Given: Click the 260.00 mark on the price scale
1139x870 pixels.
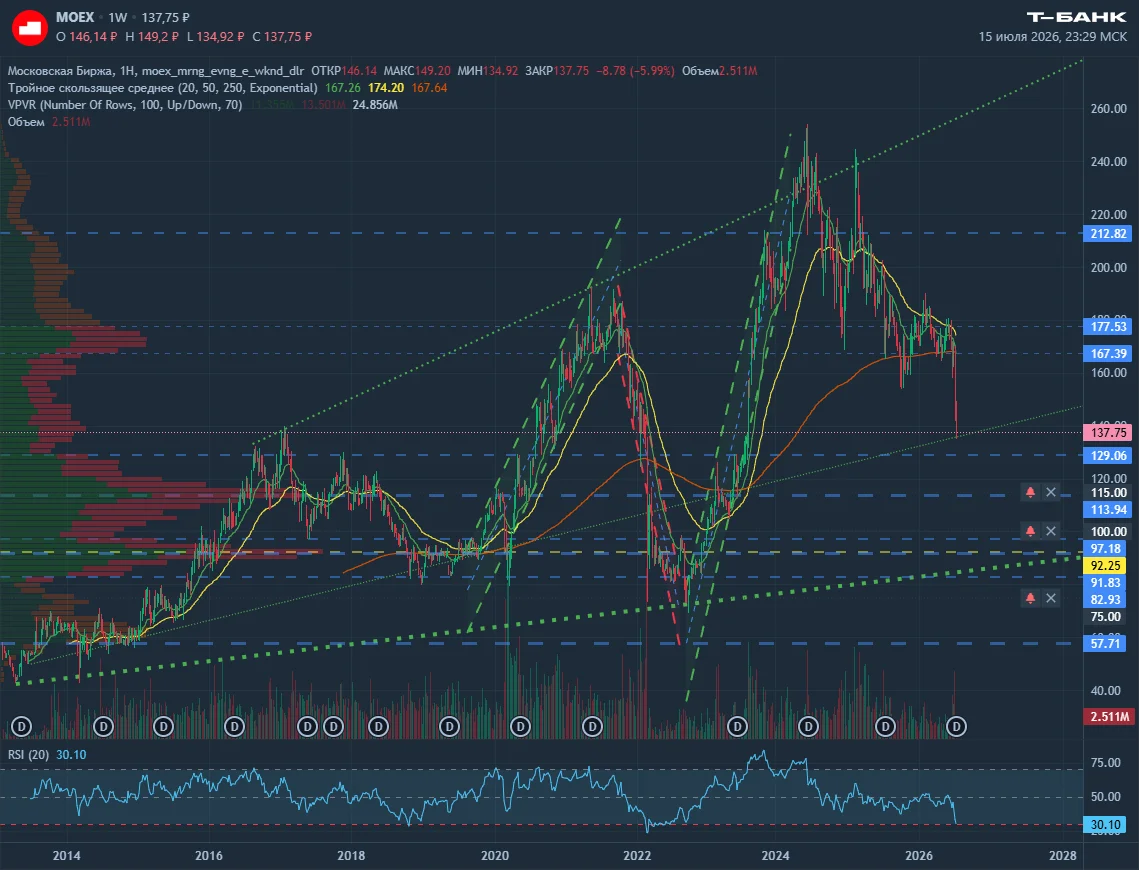Looking at the screenshot, I should coord(1108,109).
